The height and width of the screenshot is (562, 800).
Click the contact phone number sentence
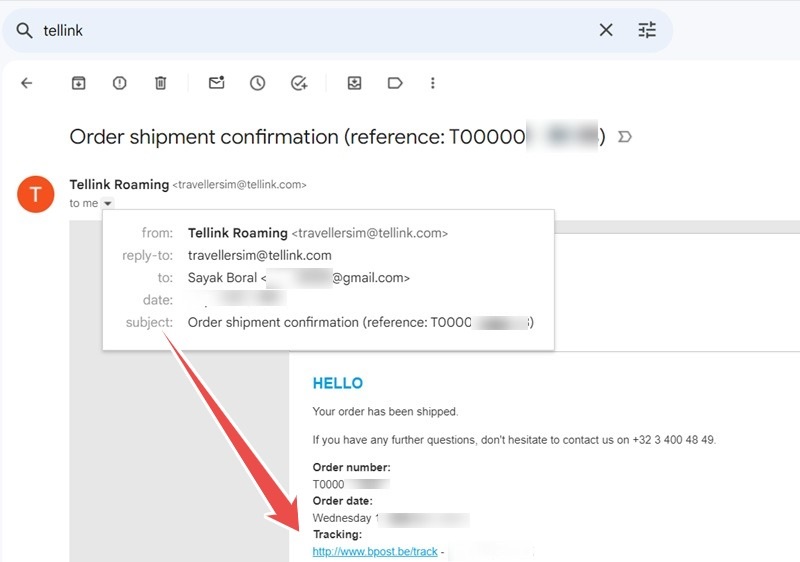point(514,440)
